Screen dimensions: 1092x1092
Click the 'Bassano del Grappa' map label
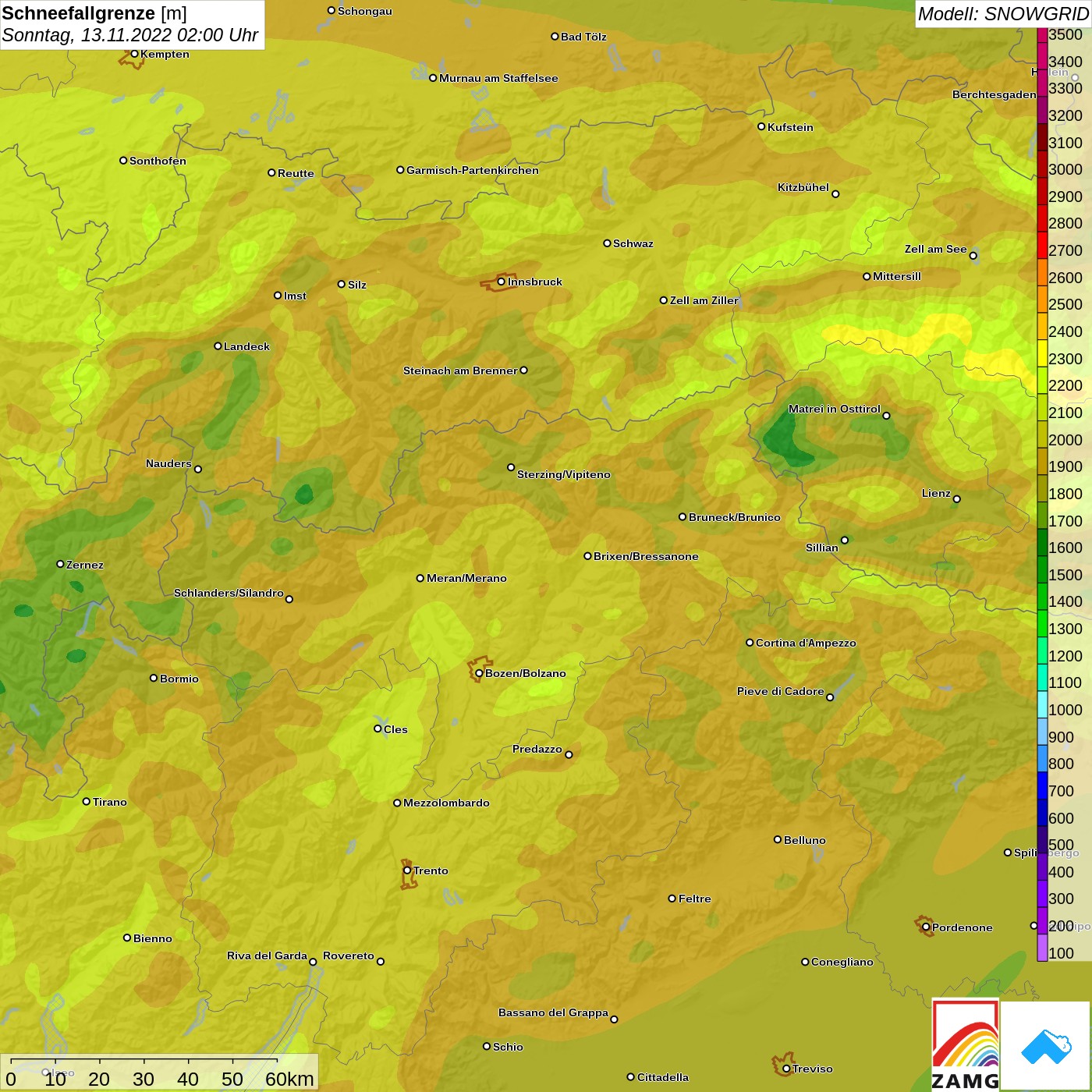pyautogui.click(x=554, y=1012)
